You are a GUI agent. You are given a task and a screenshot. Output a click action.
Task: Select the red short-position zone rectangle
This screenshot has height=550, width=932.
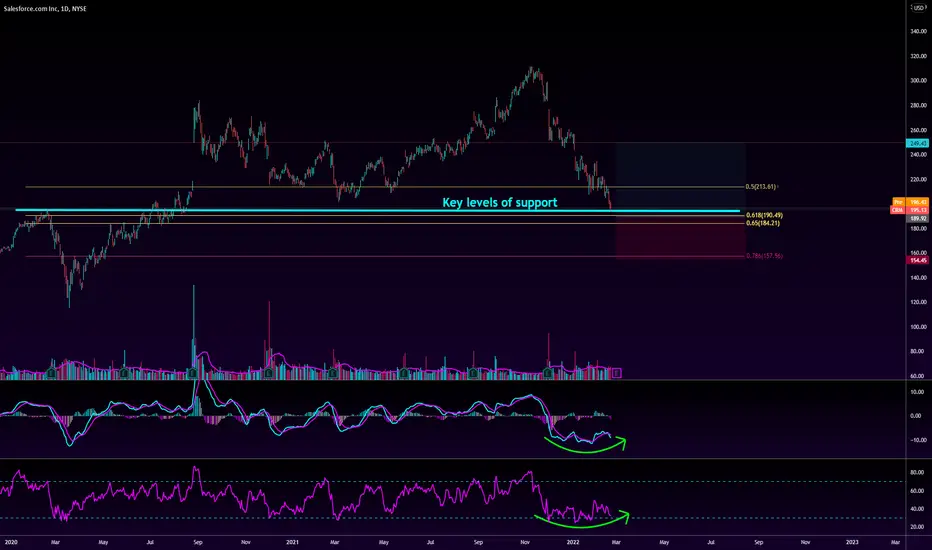681,237
